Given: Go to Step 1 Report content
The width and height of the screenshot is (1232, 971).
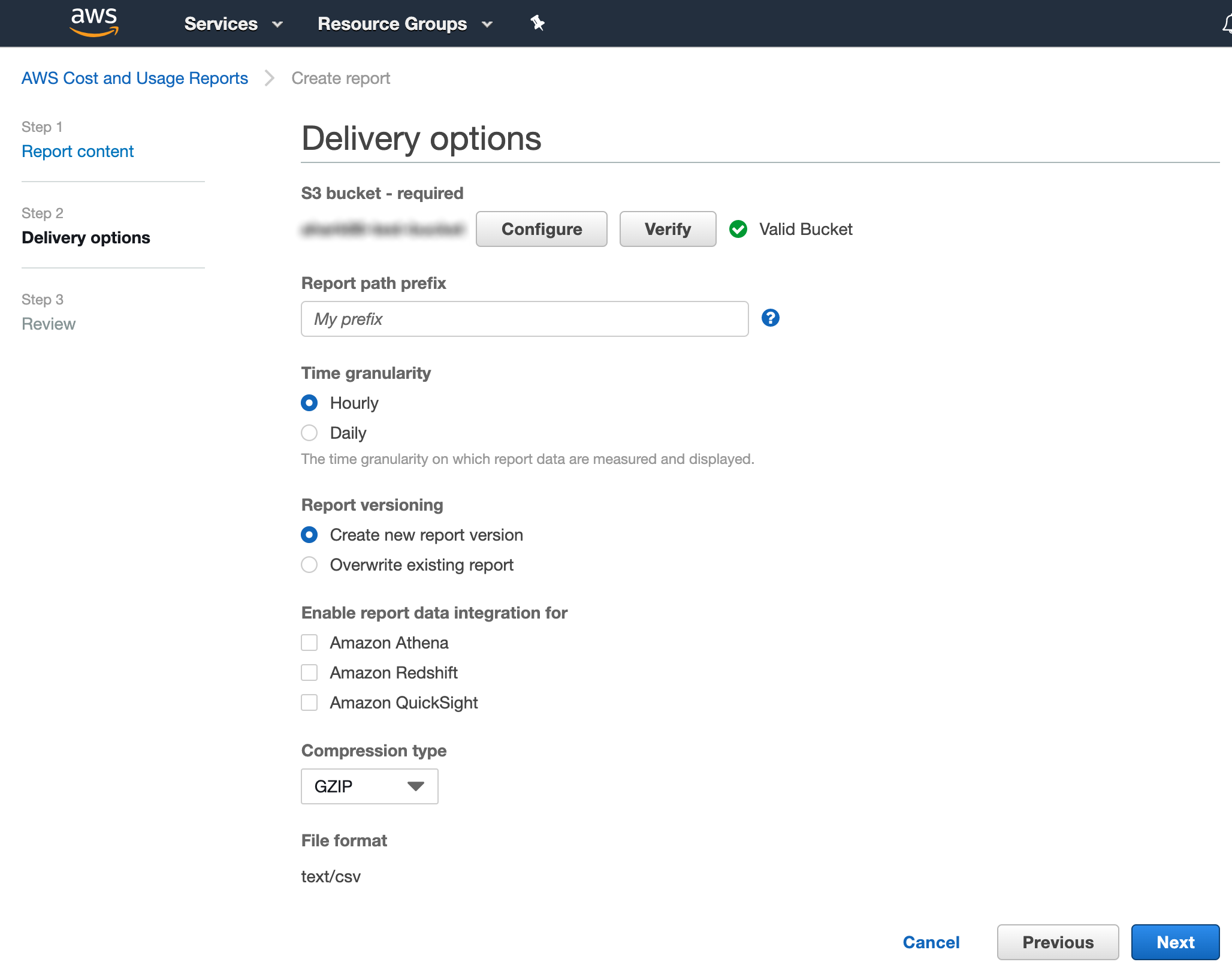Looking at the screenshot, I should coord(77,151).
